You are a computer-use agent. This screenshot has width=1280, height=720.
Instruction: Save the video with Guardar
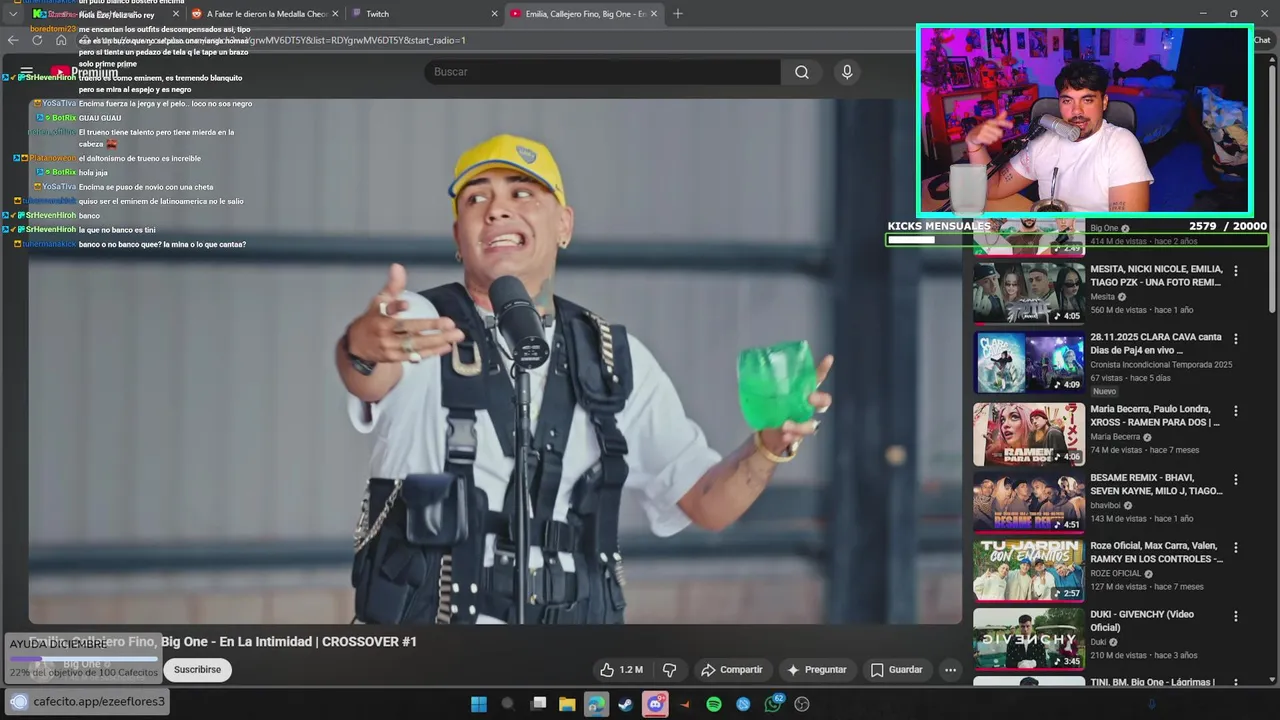click(x=896, y=670)
